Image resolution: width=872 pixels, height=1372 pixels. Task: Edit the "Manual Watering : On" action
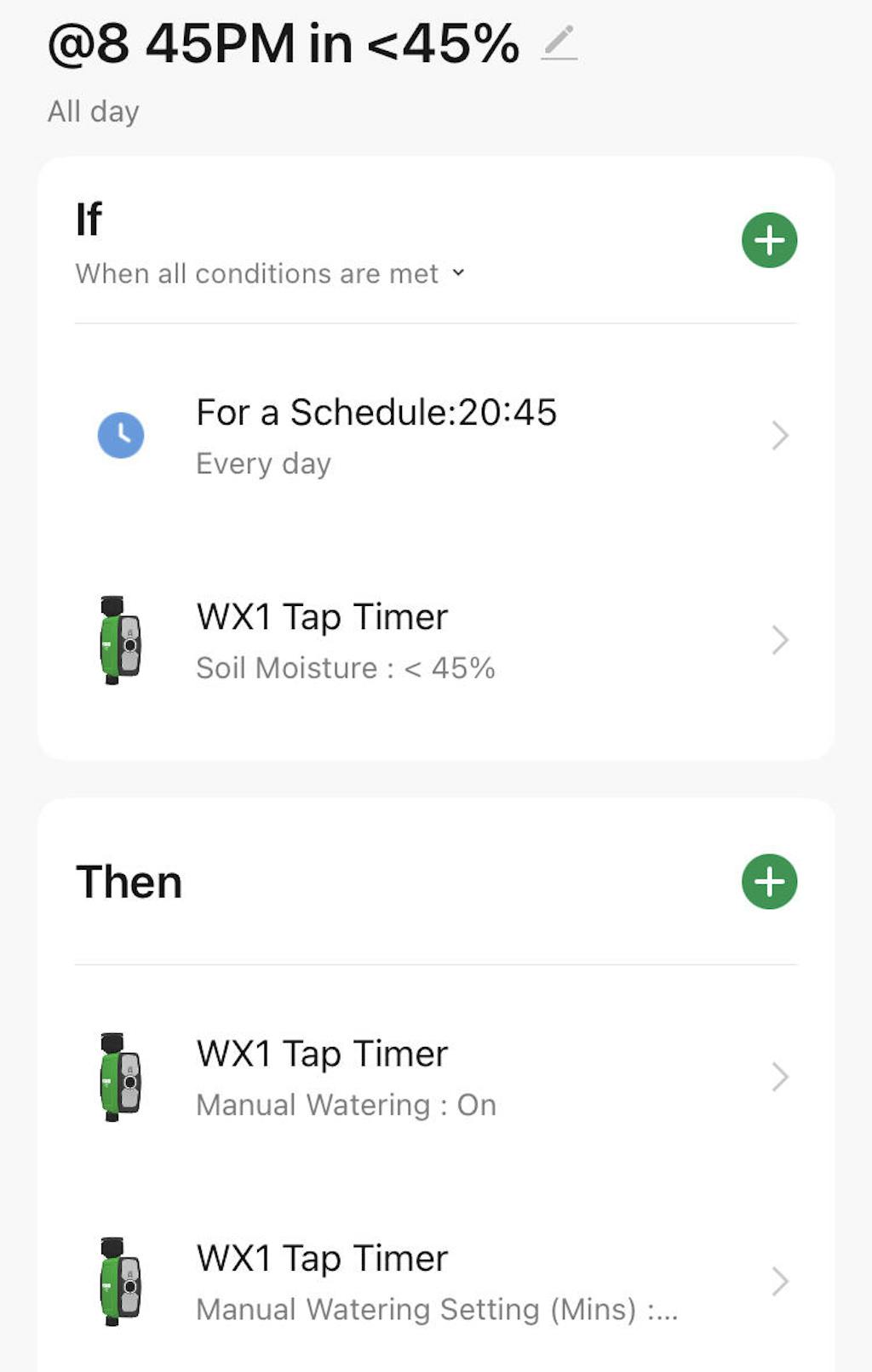(x=346, y=1105)
